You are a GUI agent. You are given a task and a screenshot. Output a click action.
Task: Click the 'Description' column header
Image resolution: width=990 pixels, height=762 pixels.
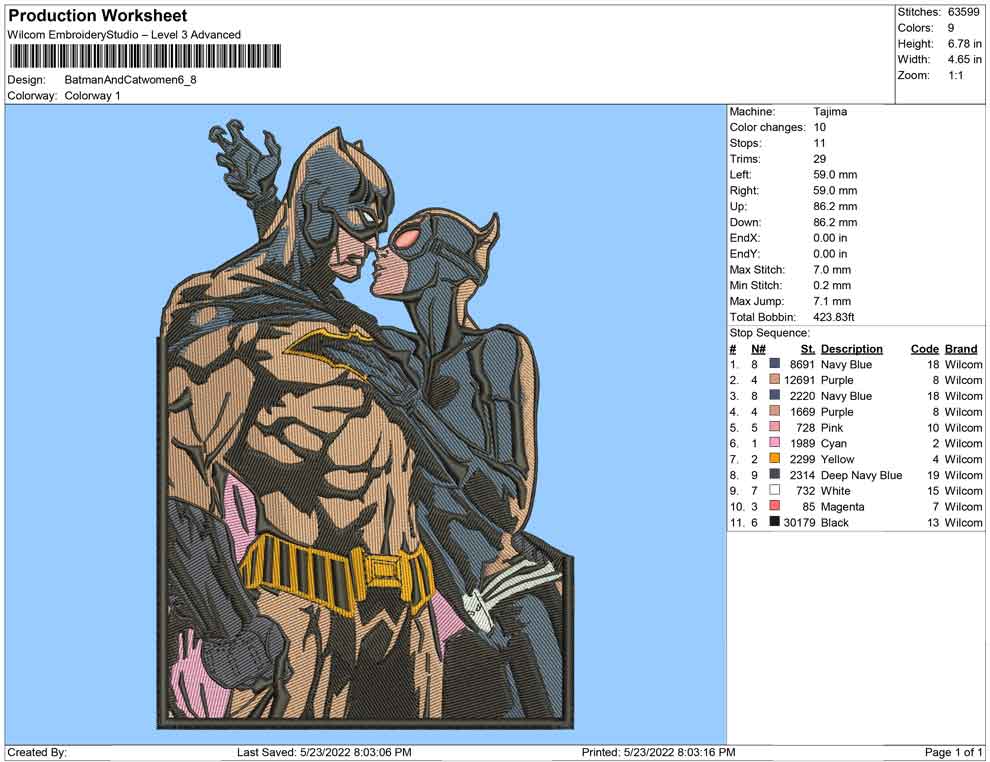[852, 349]
